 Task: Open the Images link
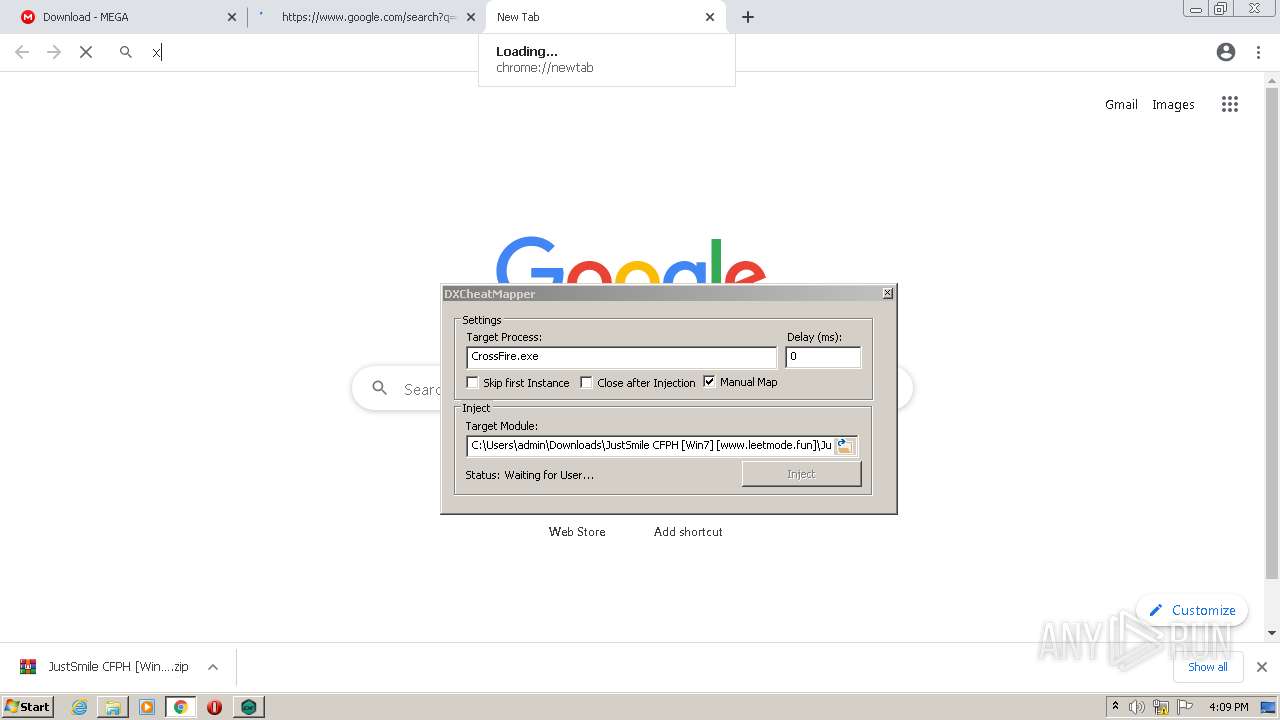click(x=1173, y=104)
